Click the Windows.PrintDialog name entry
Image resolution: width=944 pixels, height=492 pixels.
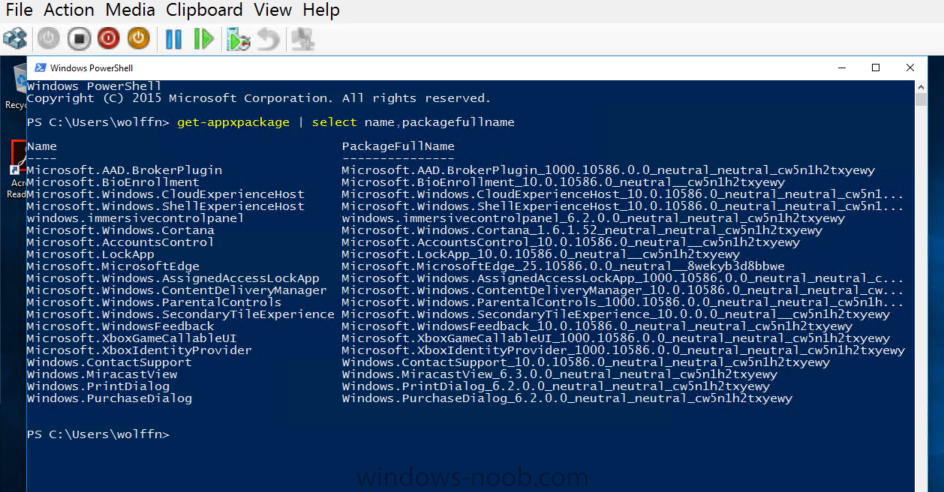pyautogui.click(x=98, y=387)
